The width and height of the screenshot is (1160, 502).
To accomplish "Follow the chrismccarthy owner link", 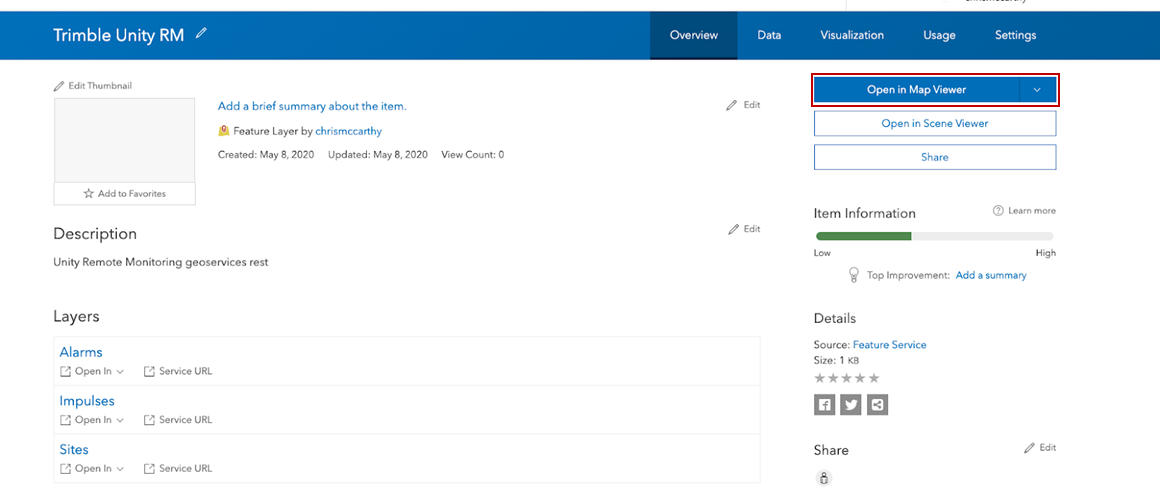I will (x=348, y=131).
